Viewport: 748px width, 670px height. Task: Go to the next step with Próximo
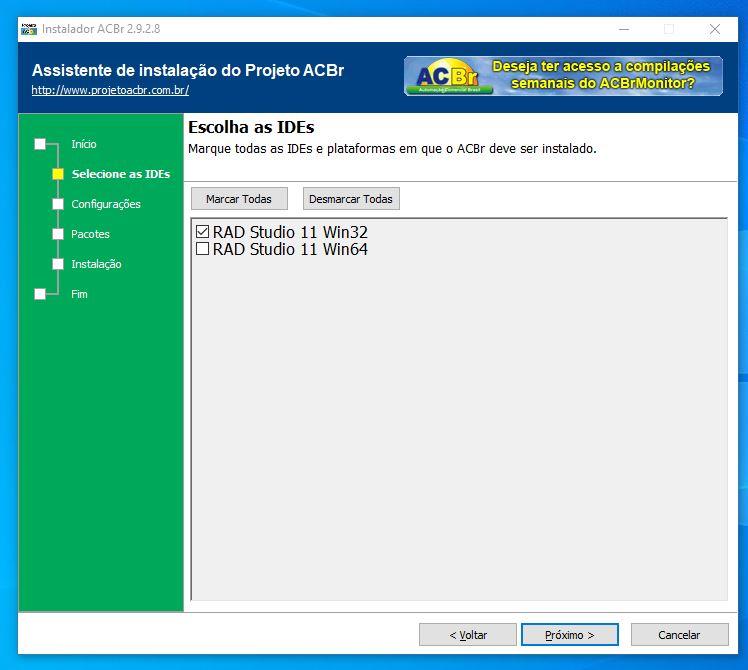(x=570, y=635)
